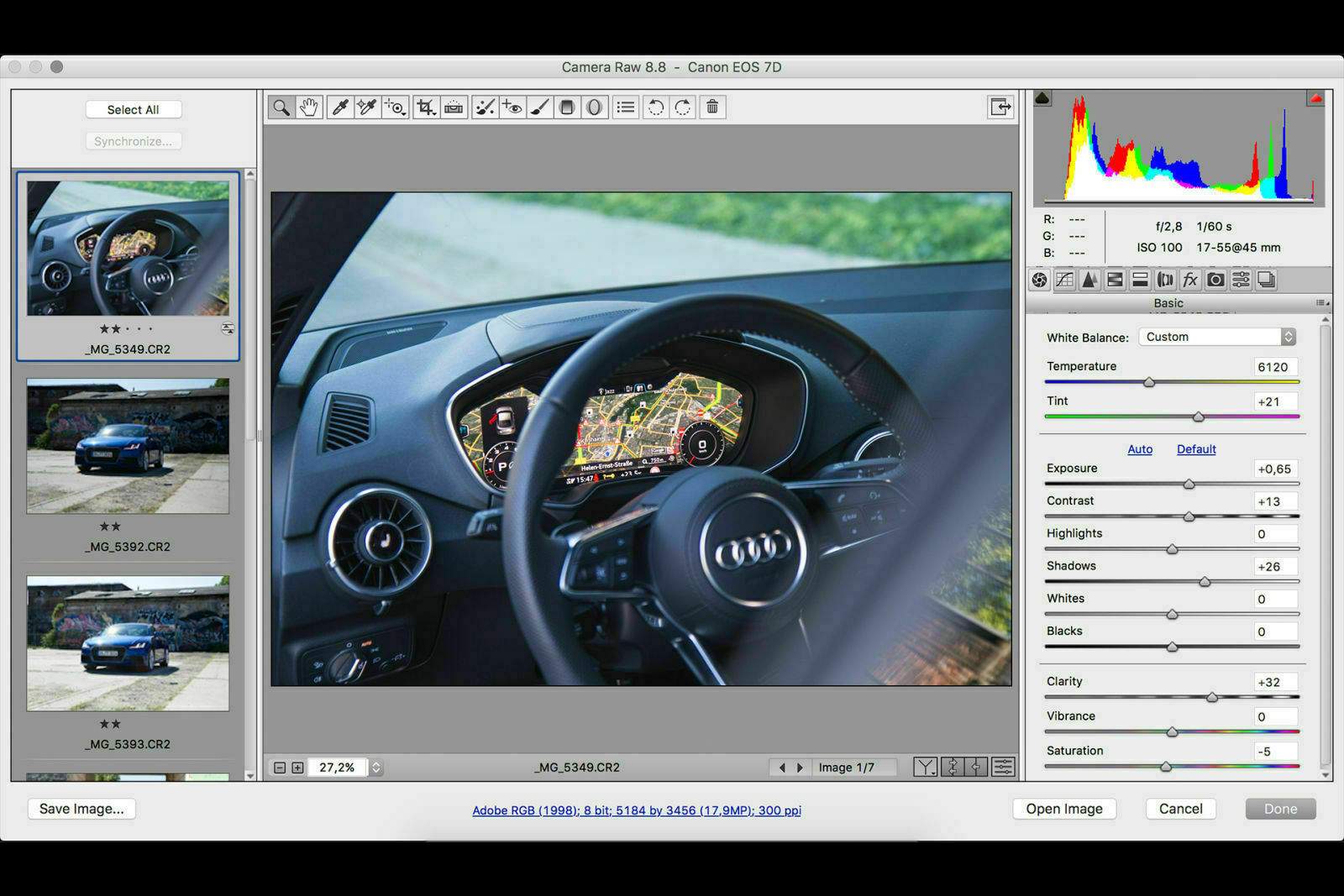The height and width of the screenshot is (896, 1344).
Task: Cycle before/after views with the Y icon
Action: 925,767
